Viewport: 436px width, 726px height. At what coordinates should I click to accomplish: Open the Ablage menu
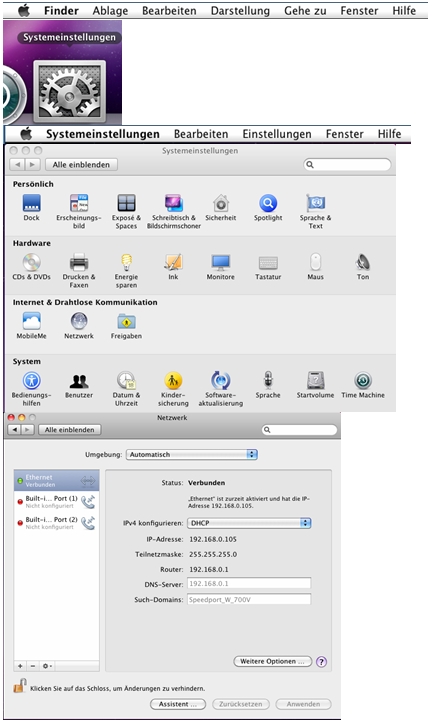tap(110, 10)
